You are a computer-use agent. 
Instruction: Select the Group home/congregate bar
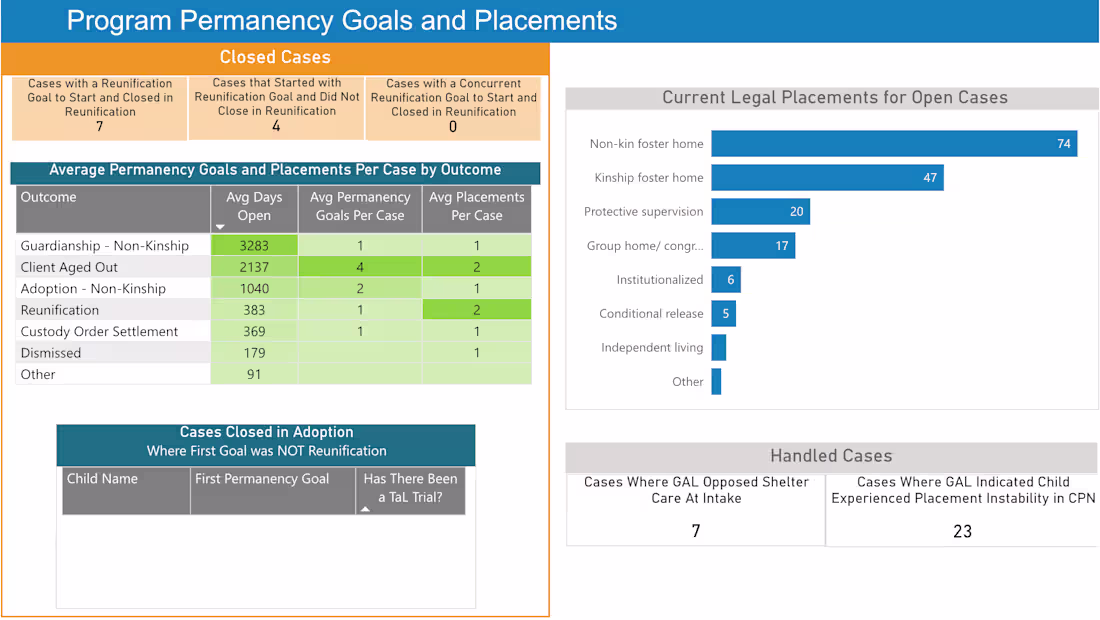point(753,245)
